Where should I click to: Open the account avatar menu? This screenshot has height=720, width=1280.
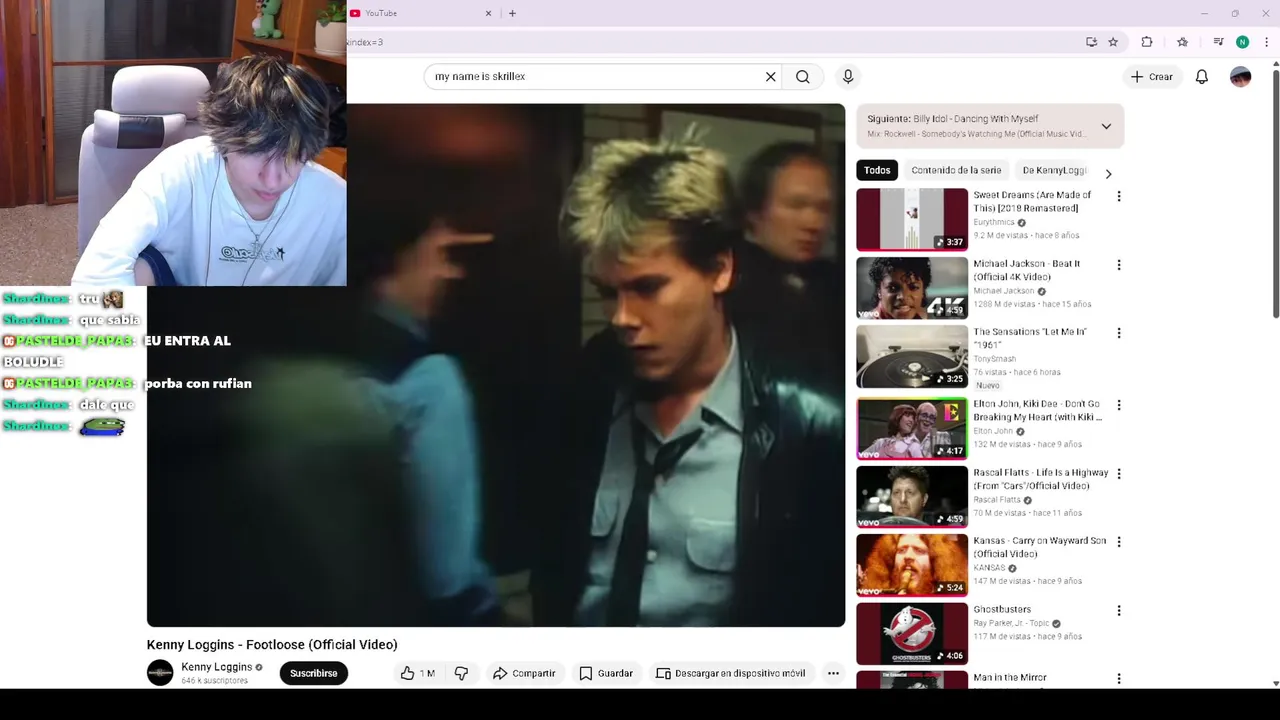pyautogui.click(x=1240, y=77)
